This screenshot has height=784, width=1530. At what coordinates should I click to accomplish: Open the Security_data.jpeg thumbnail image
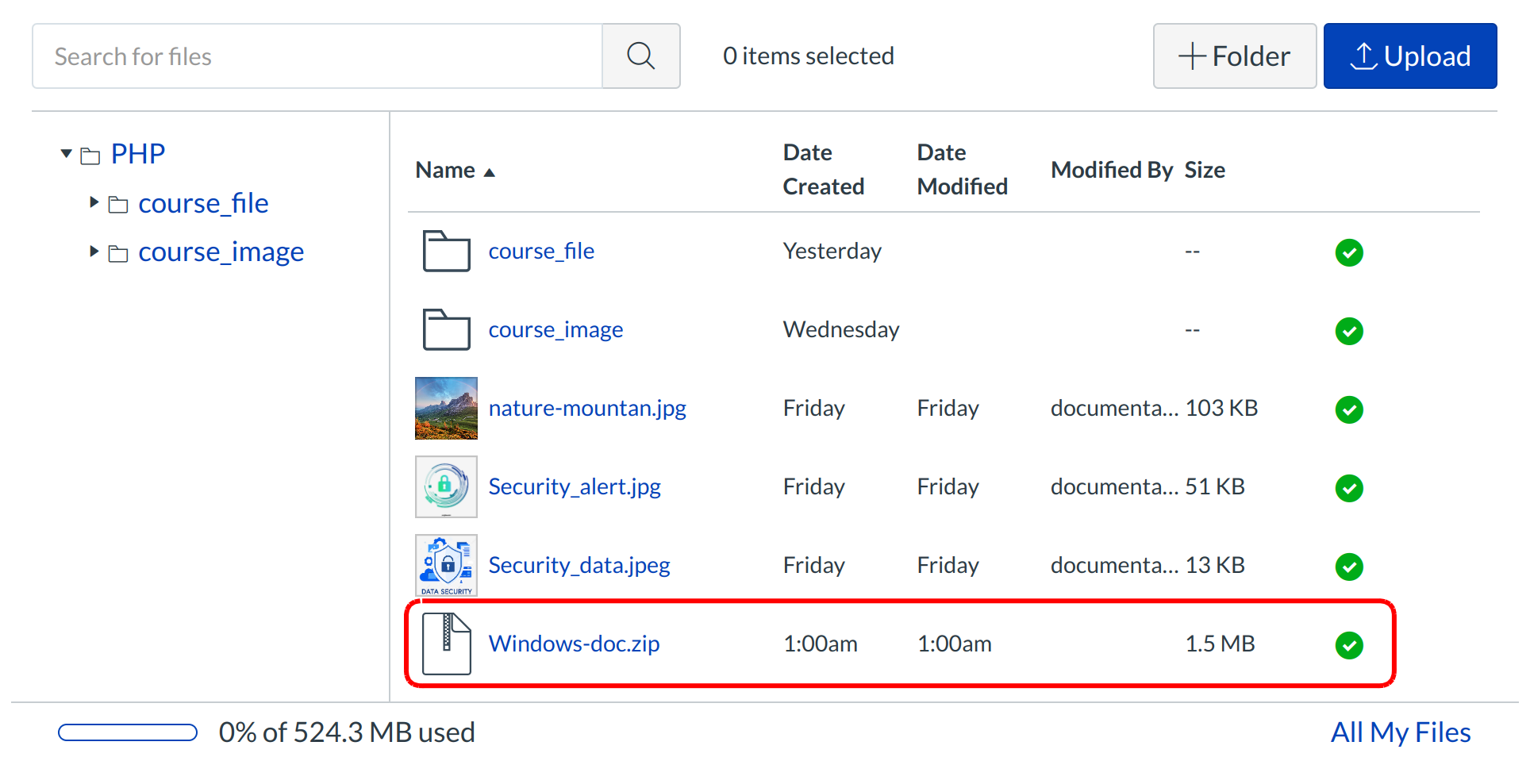[446, 565]
